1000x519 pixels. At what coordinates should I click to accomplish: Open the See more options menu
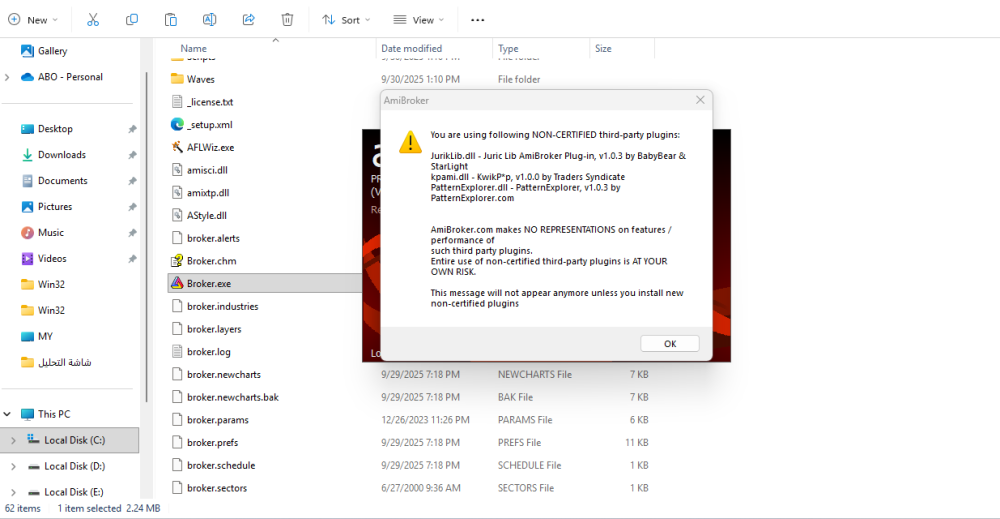pos(477,19)
